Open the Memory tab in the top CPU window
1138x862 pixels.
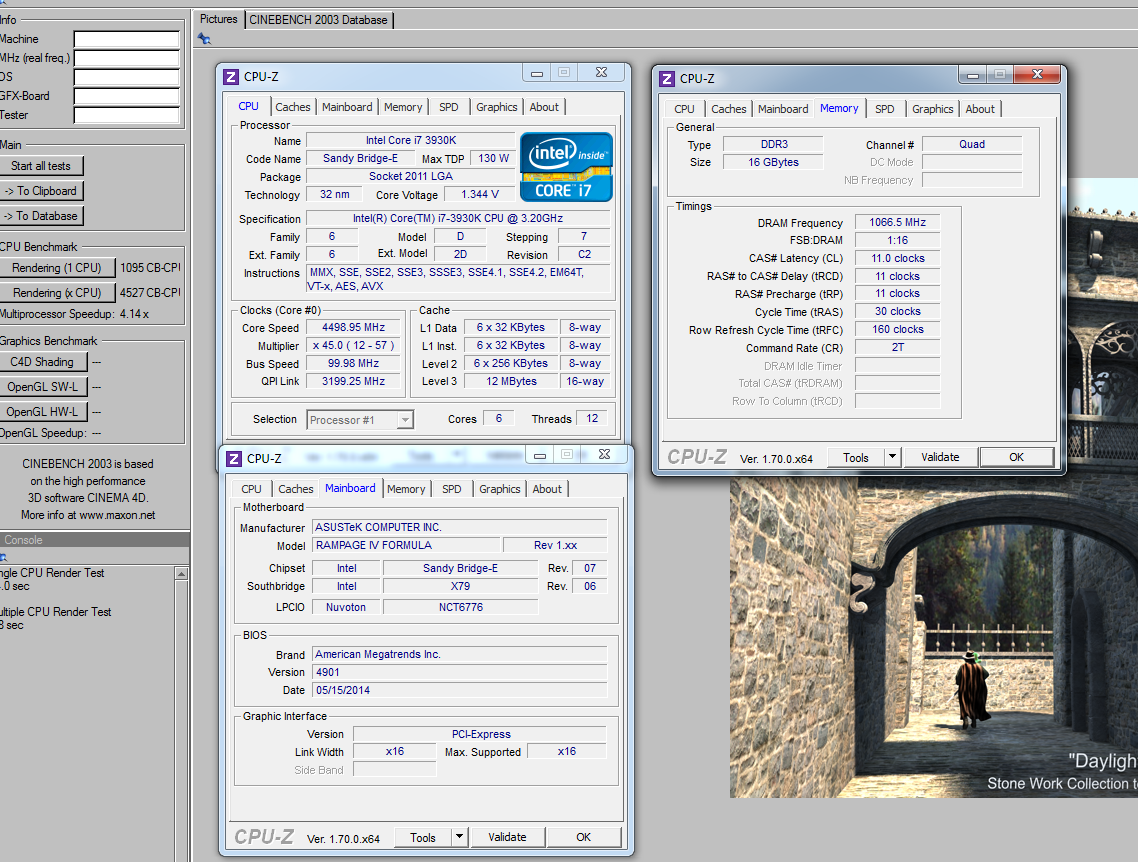[x=403, y=107]
